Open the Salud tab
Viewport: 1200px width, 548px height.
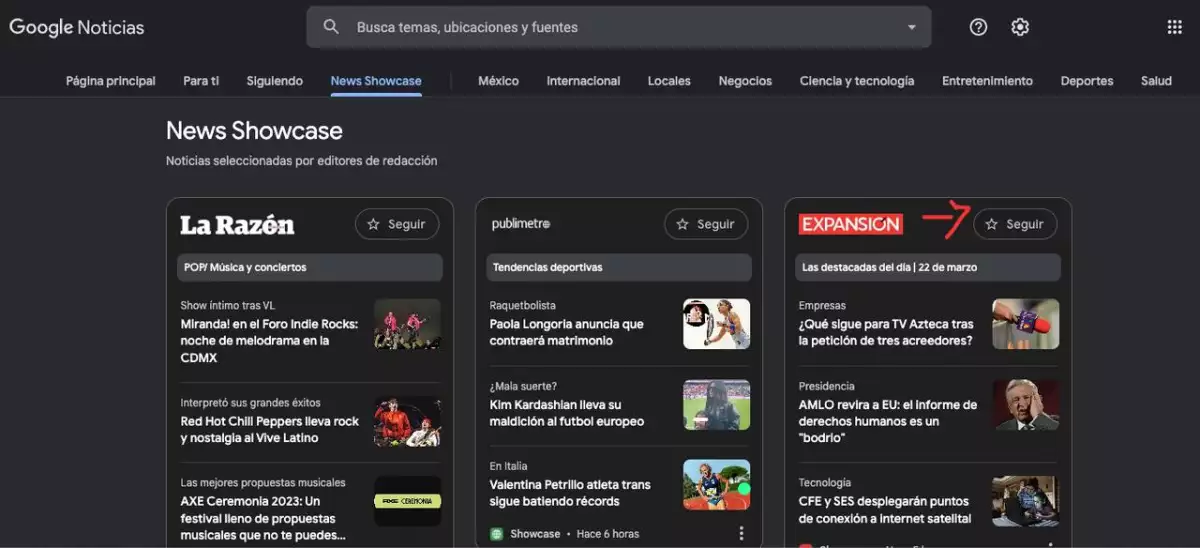(1156, 81)
